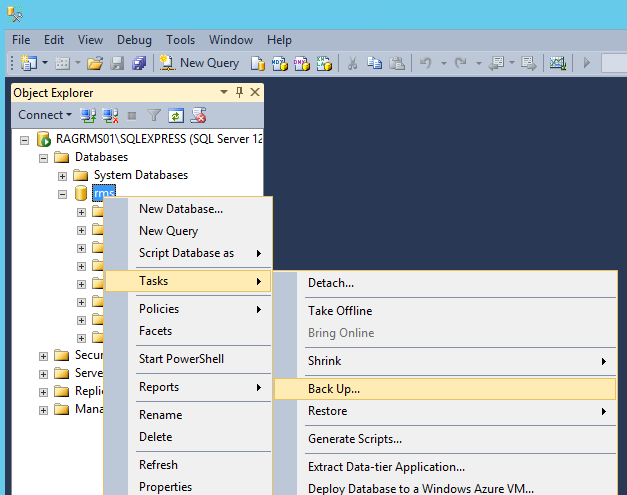Viewport: 627px width, 495px height.
Task: Open the Edit menu
Action: click(x=54, y=40)
